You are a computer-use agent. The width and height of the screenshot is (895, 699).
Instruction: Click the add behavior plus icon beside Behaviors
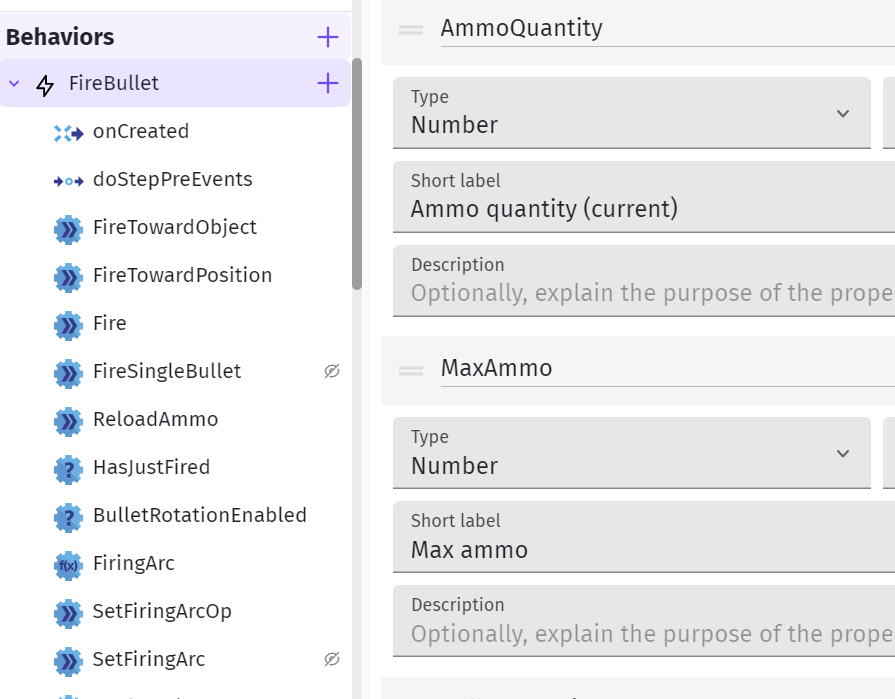328,37
